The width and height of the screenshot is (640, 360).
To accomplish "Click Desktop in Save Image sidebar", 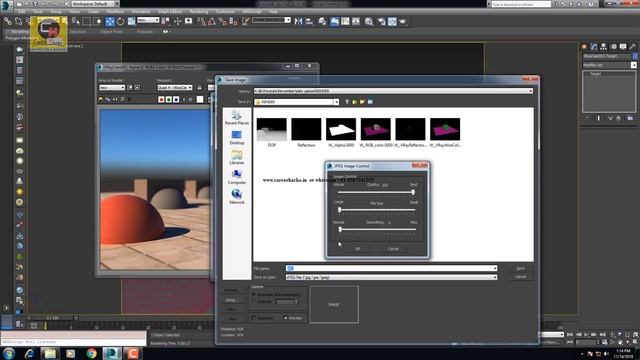I will coord(236,138).
